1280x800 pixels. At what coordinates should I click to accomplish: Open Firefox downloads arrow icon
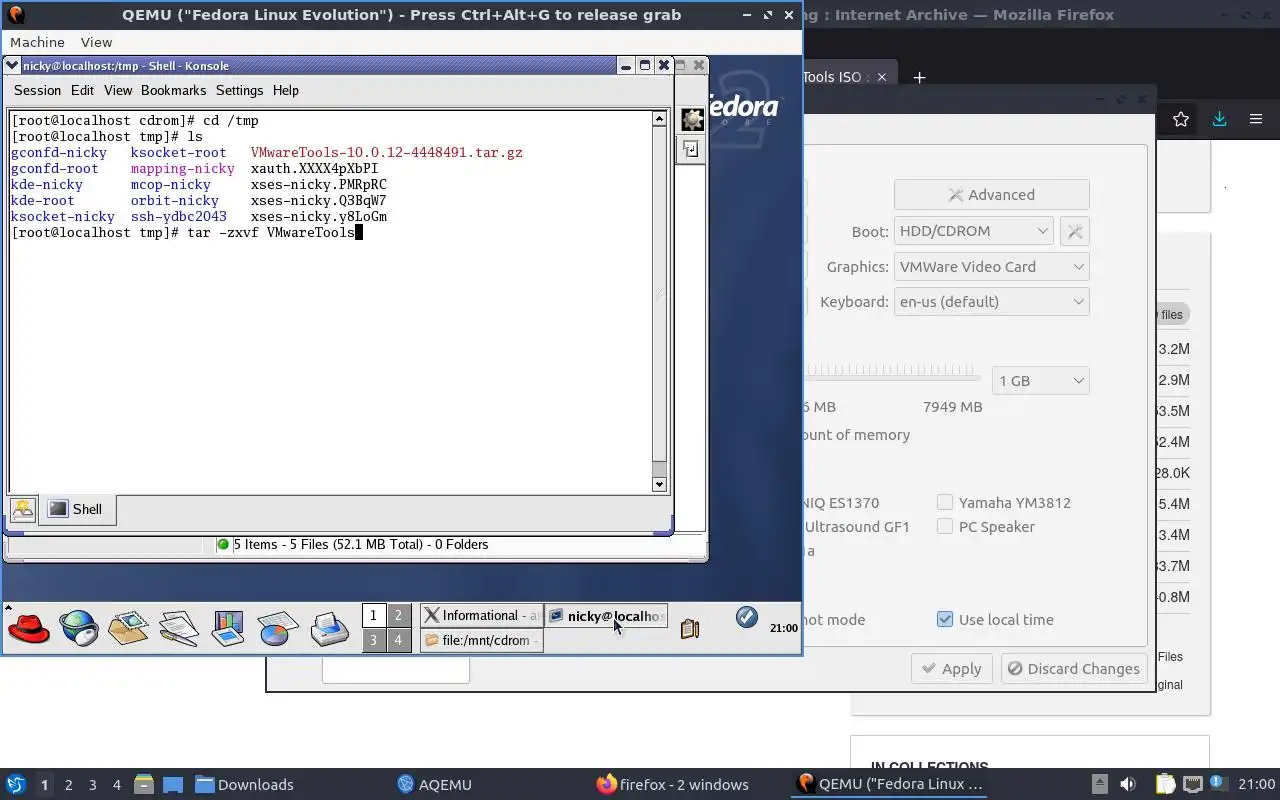pyautogui.click(x=1219, y=120)
